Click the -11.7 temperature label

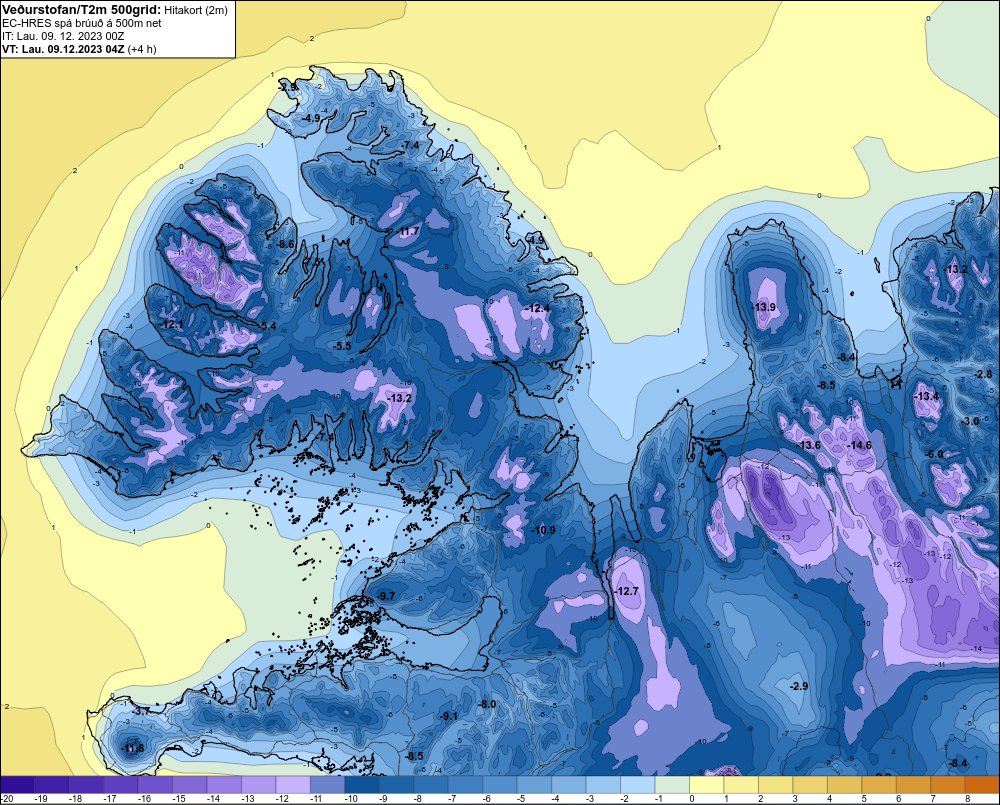click(x=409, y=231)
